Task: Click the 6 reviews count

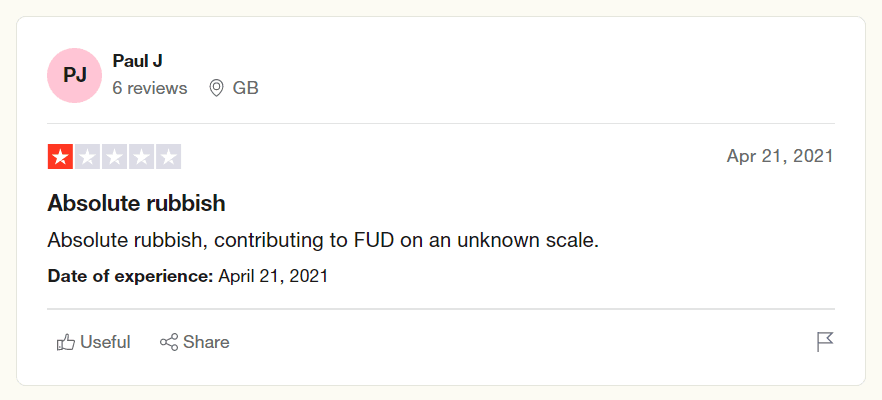Action: coord(150,88)
